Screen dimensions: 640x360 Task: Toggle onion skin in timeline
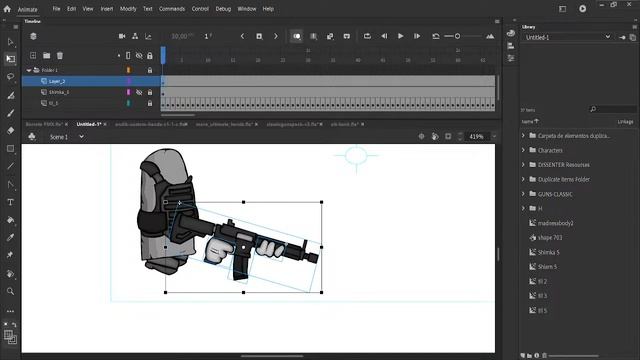pos(297,36)
